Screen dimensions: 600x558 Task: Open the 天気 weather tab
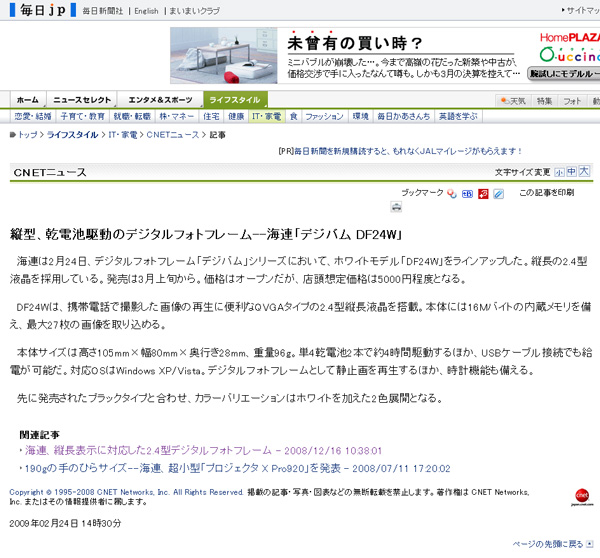click(x=514, y=101)
